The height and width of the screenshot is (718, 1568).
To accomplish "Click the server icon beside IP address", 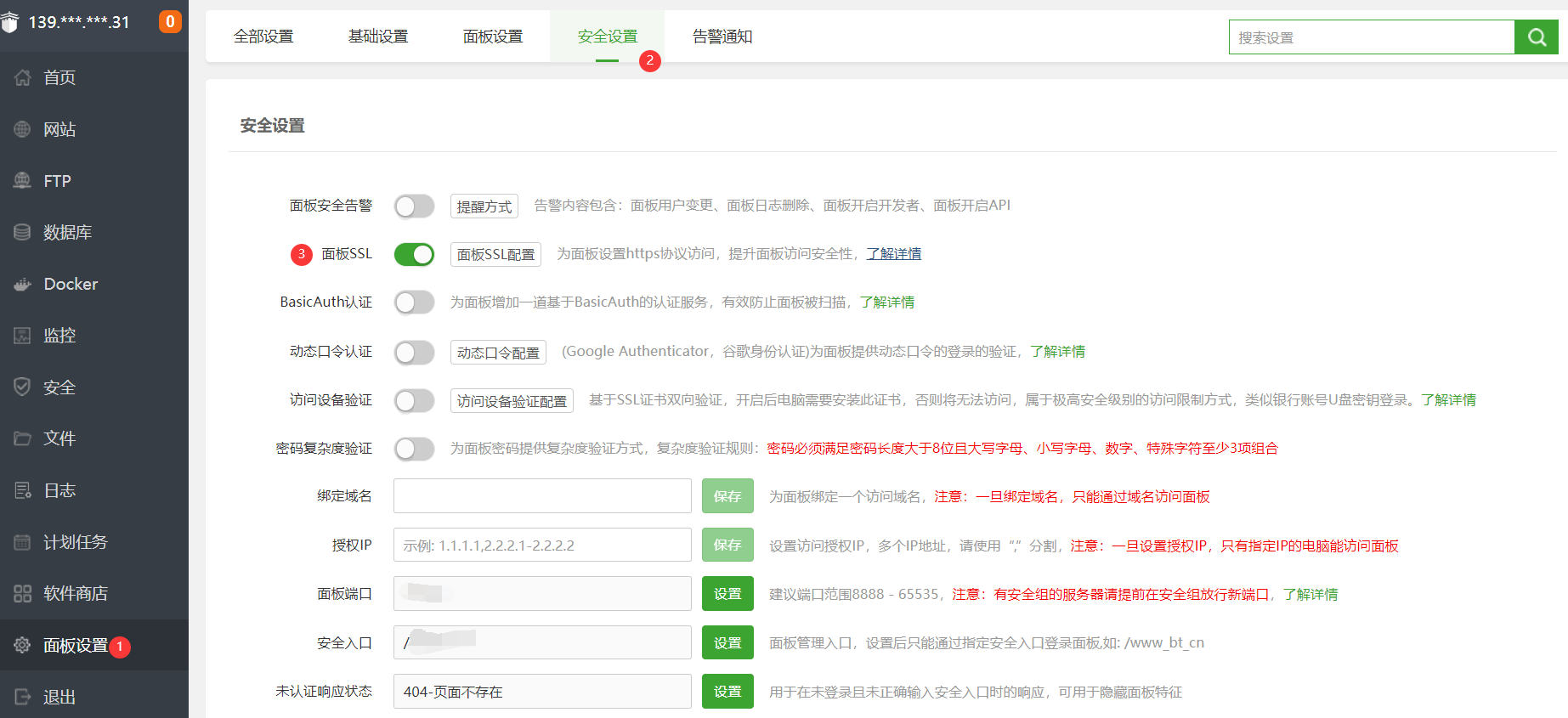I will pyautogui.click(x=9, y=23).
